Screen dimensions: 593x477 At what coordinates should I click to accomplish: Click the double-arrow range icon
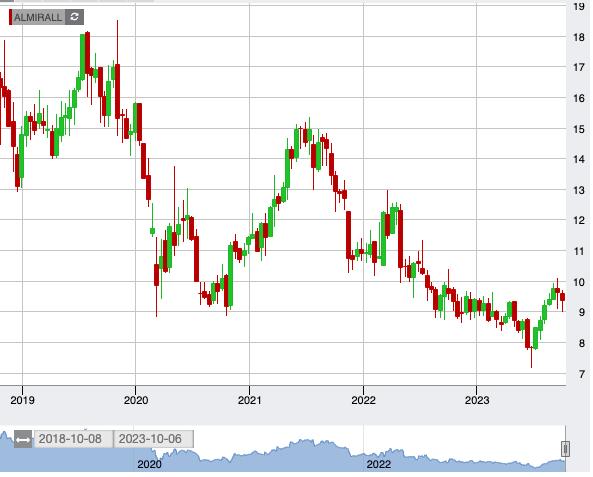click(23, 439)
